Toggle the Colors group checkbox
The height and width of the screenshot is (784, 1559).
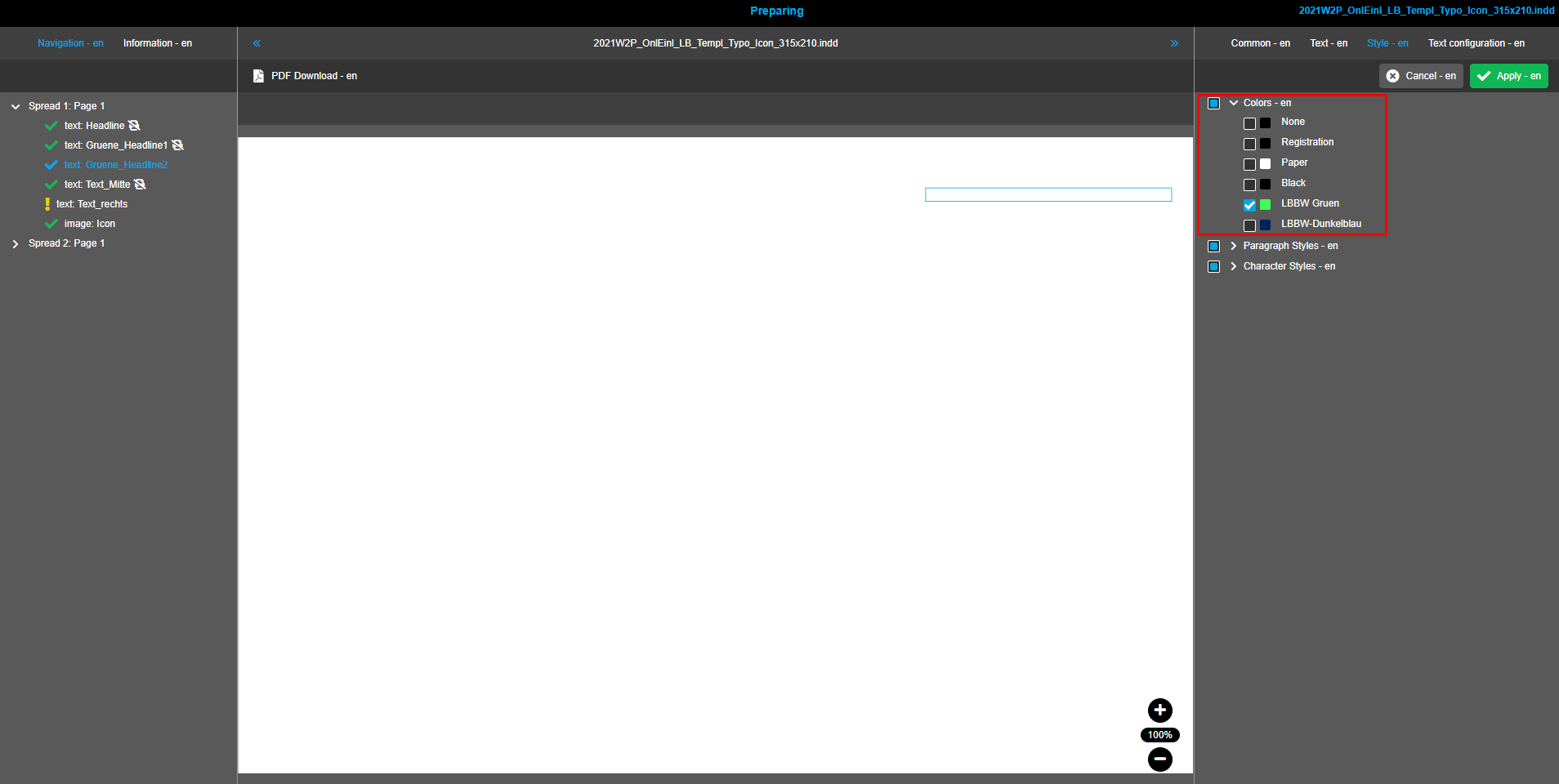tap(1213, 103)
